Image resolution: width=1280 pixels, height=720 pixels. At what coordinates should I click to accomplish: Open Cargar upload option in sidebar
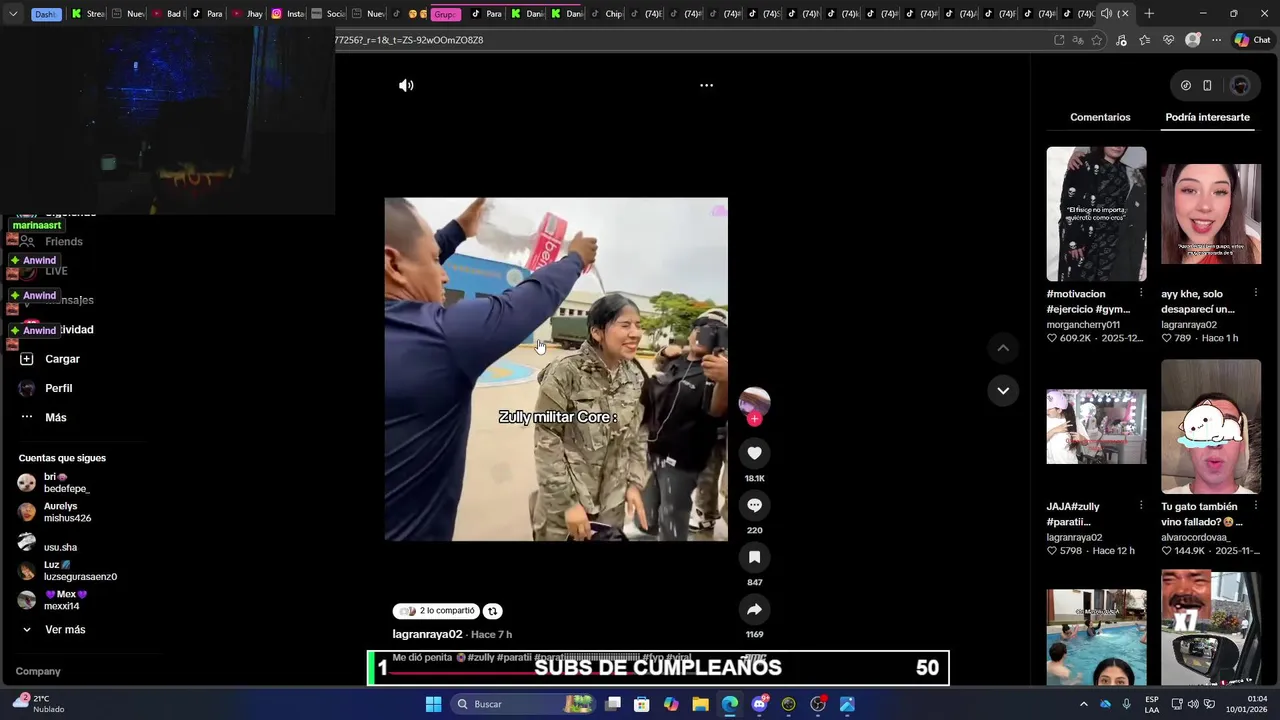click(x=50, y=359)
